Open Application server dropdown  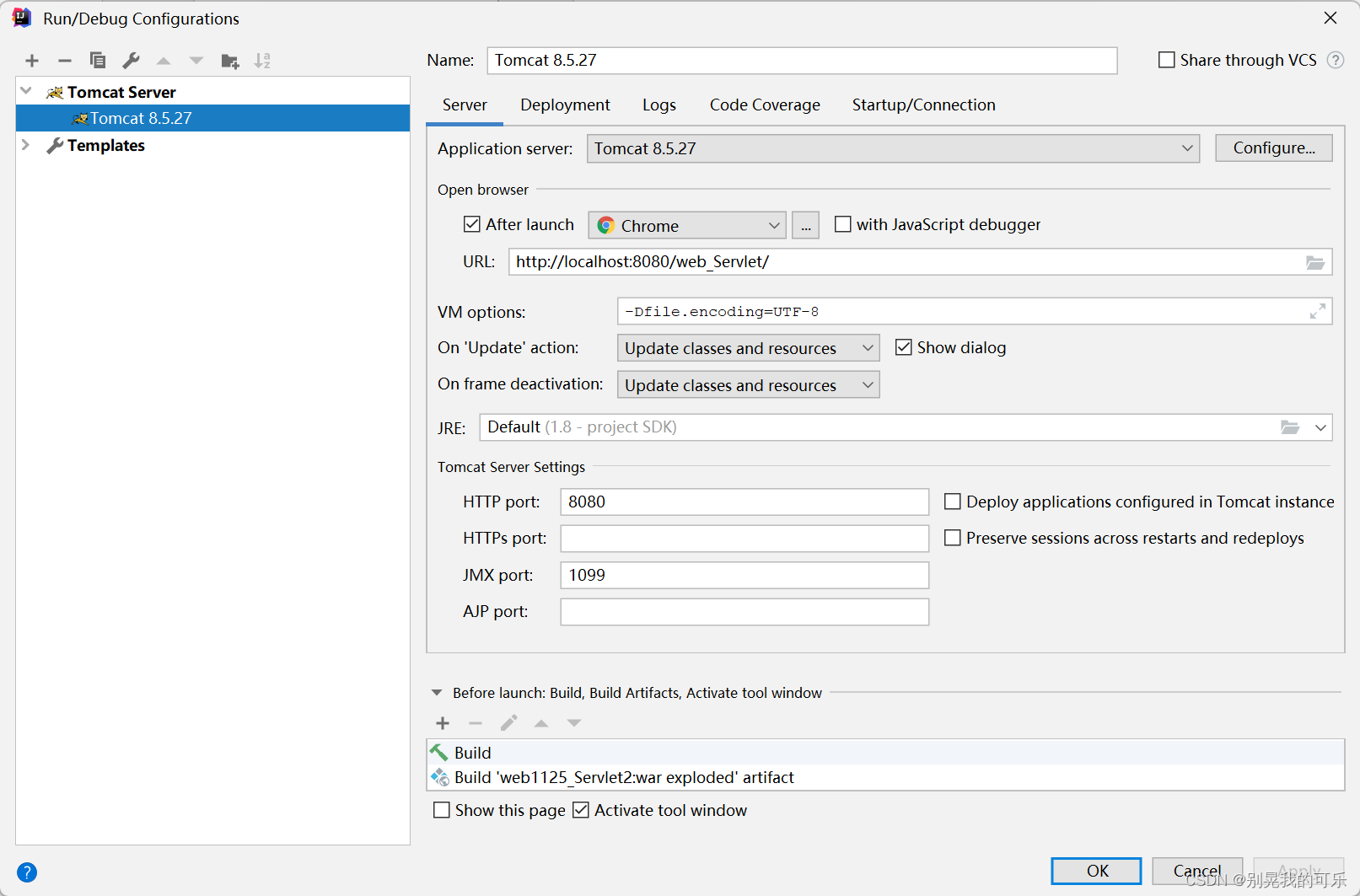click(x=893, y=148)
